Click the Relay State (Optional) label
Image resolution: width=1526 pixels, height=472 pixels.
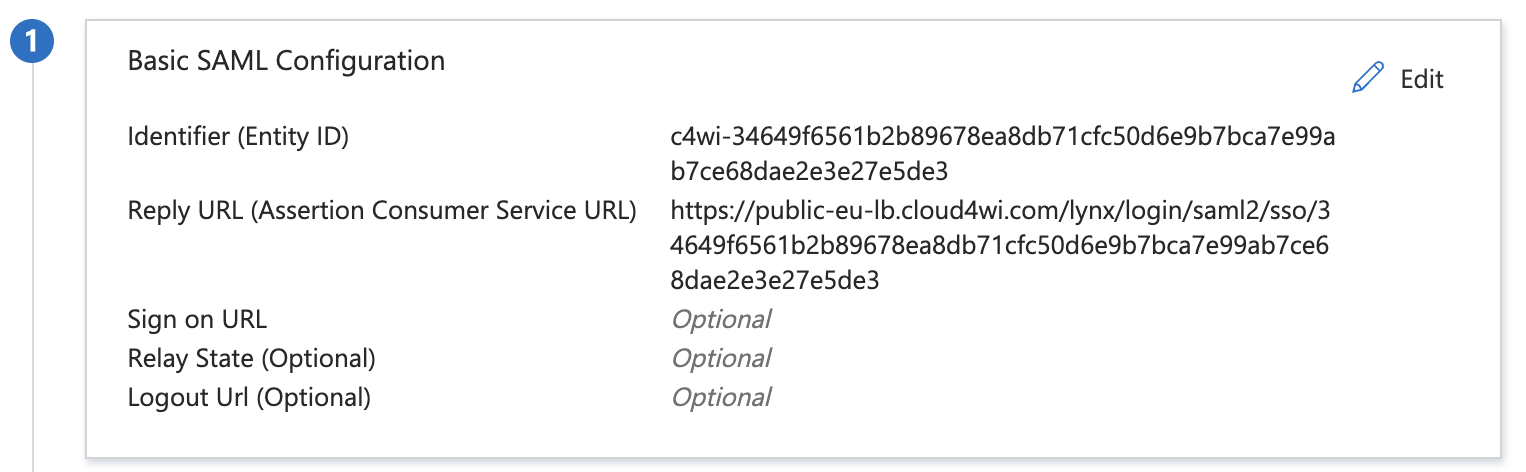pyautogui.click(x=252, y=358)
